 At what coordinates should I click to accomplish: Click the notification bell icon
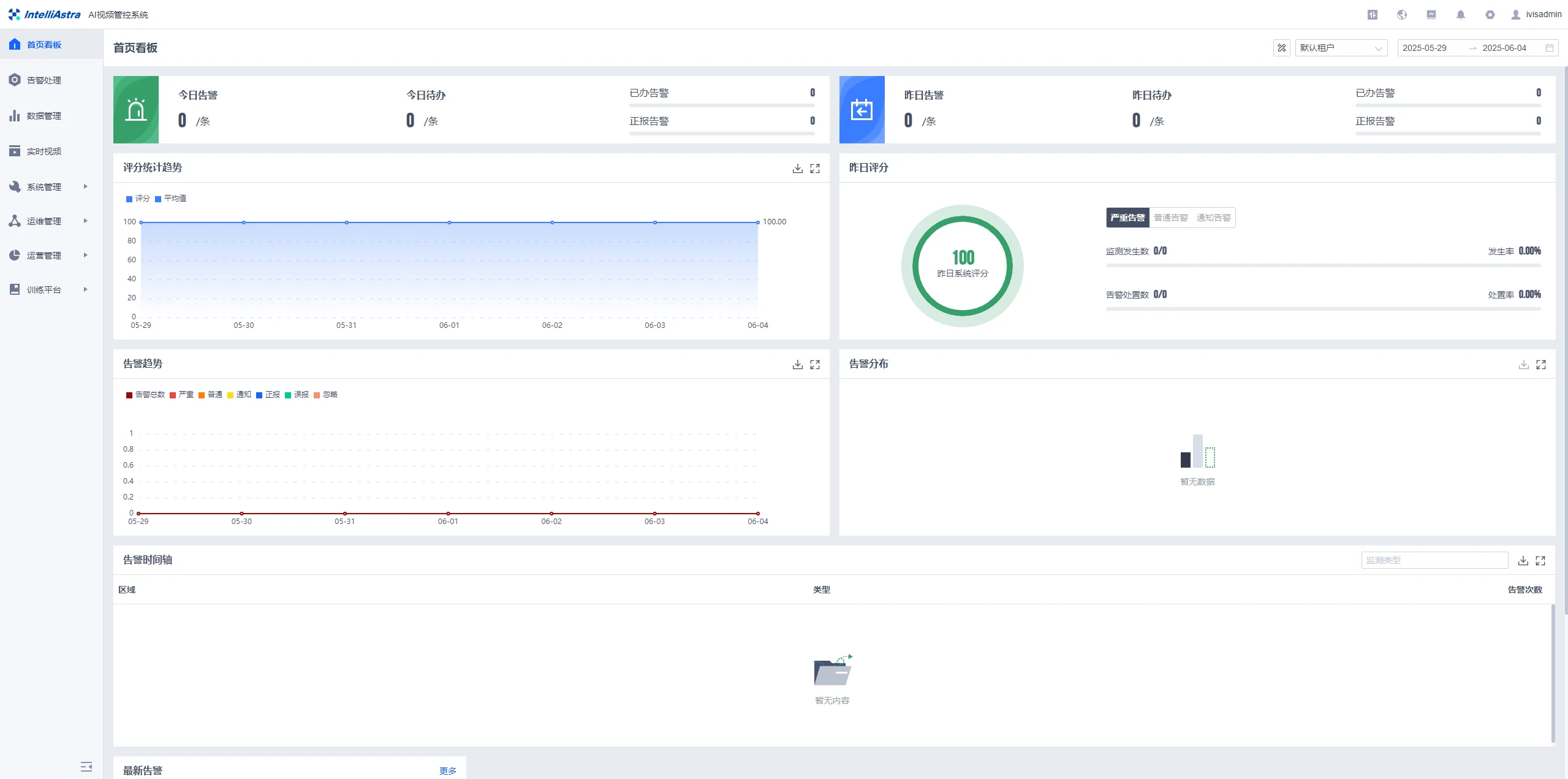(1461, 15)
